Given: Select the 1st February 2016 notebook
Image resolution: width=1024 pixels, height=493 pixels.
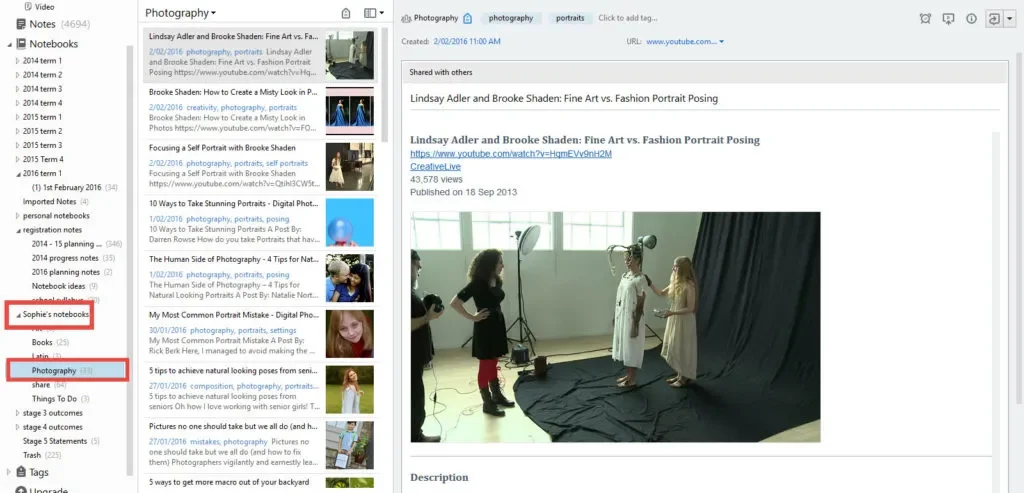Looking at the screenshot, I should tap(74, 187).
